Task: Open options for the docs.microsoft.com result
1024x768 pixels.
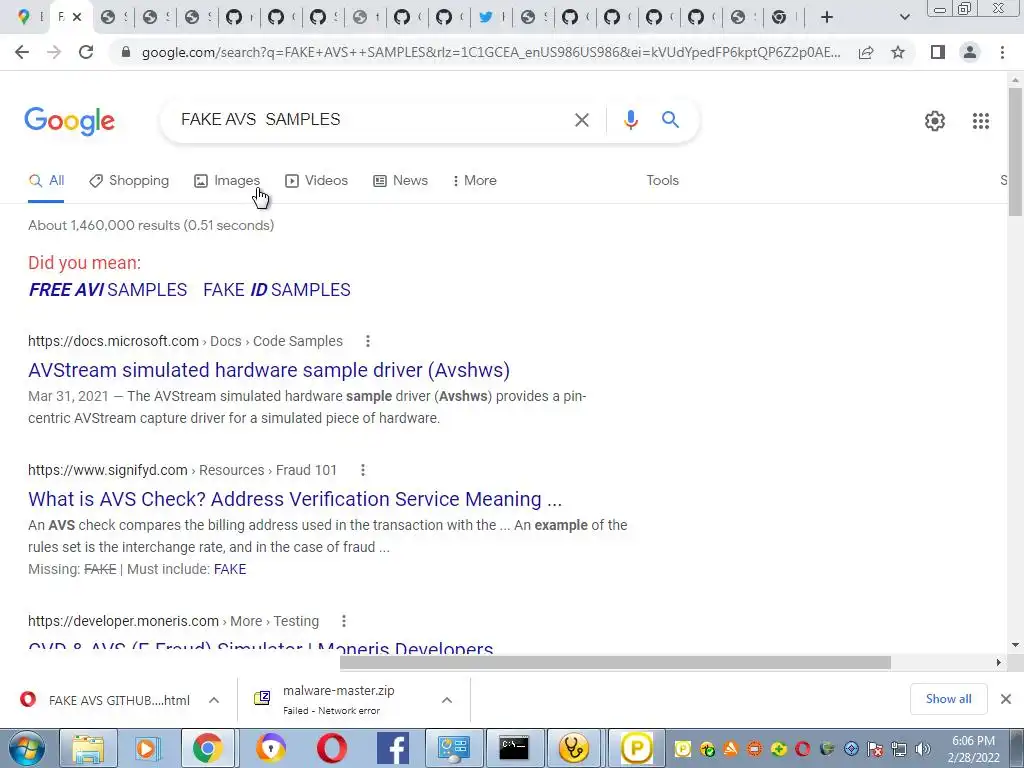Action: (x=368, y=341)
